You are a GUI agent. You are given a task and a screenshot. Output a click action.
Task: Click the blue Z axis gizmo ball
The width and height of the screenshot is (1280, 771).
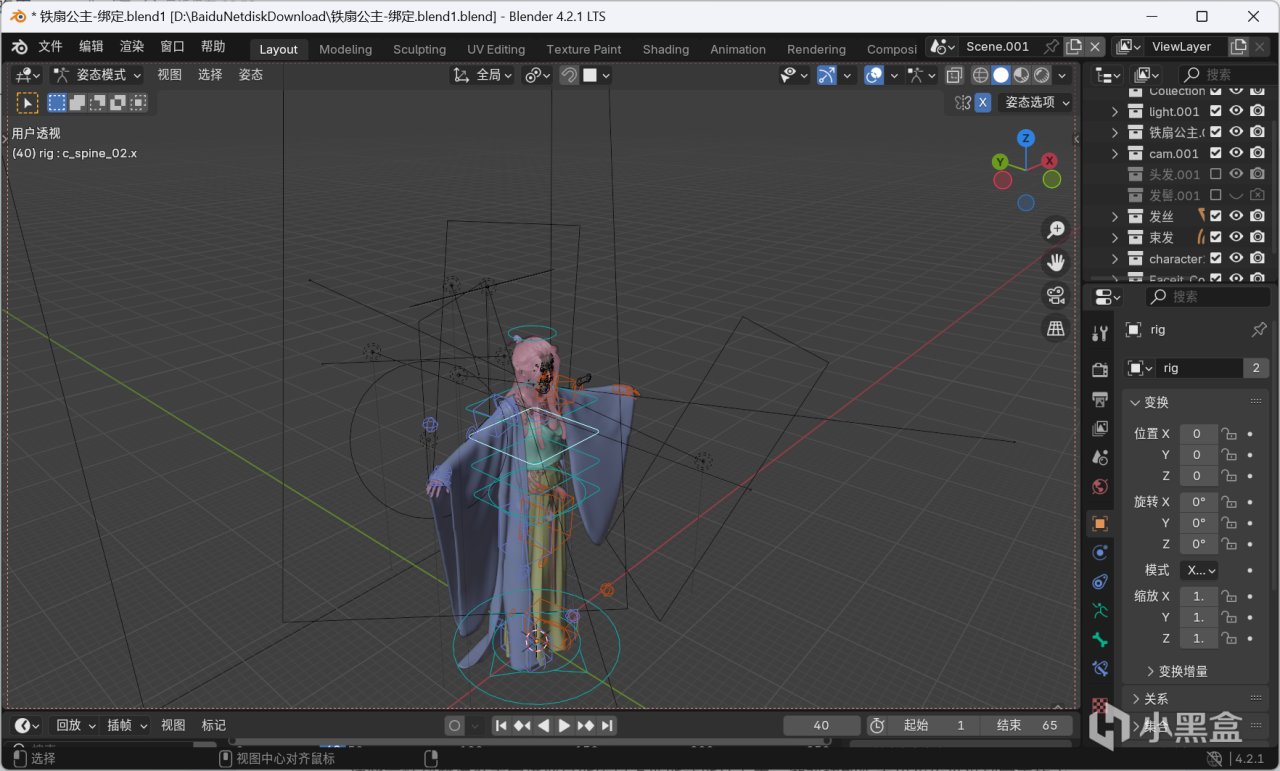1025,138
